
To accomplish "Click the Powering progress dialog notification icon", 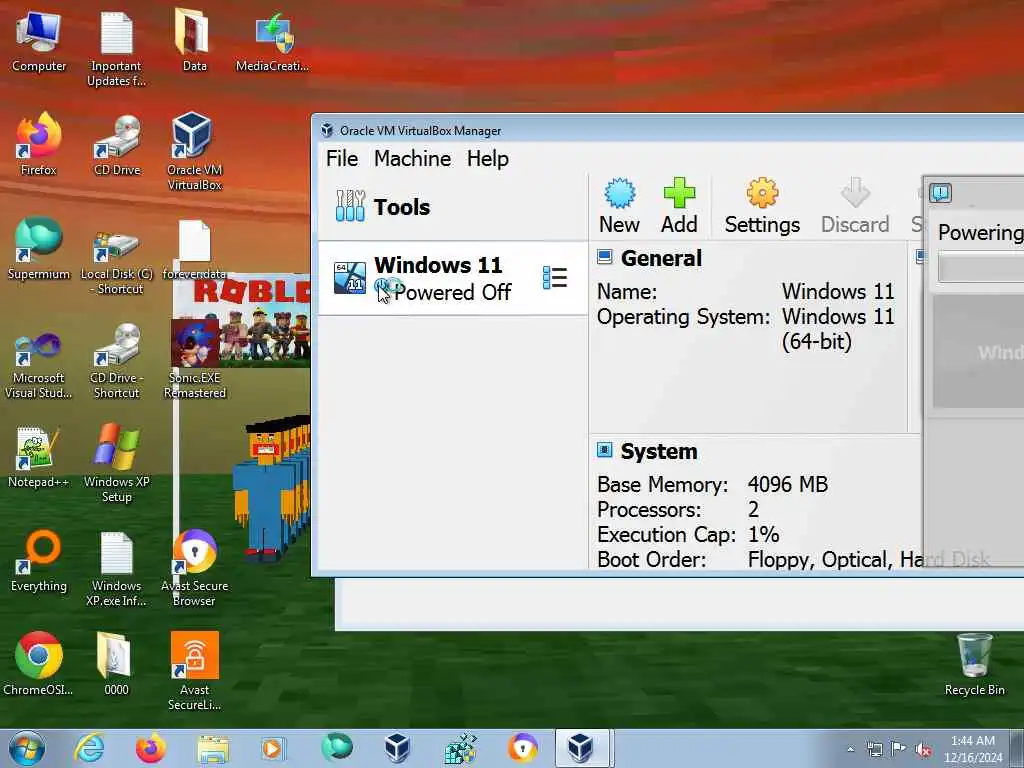I will [940, 193].
